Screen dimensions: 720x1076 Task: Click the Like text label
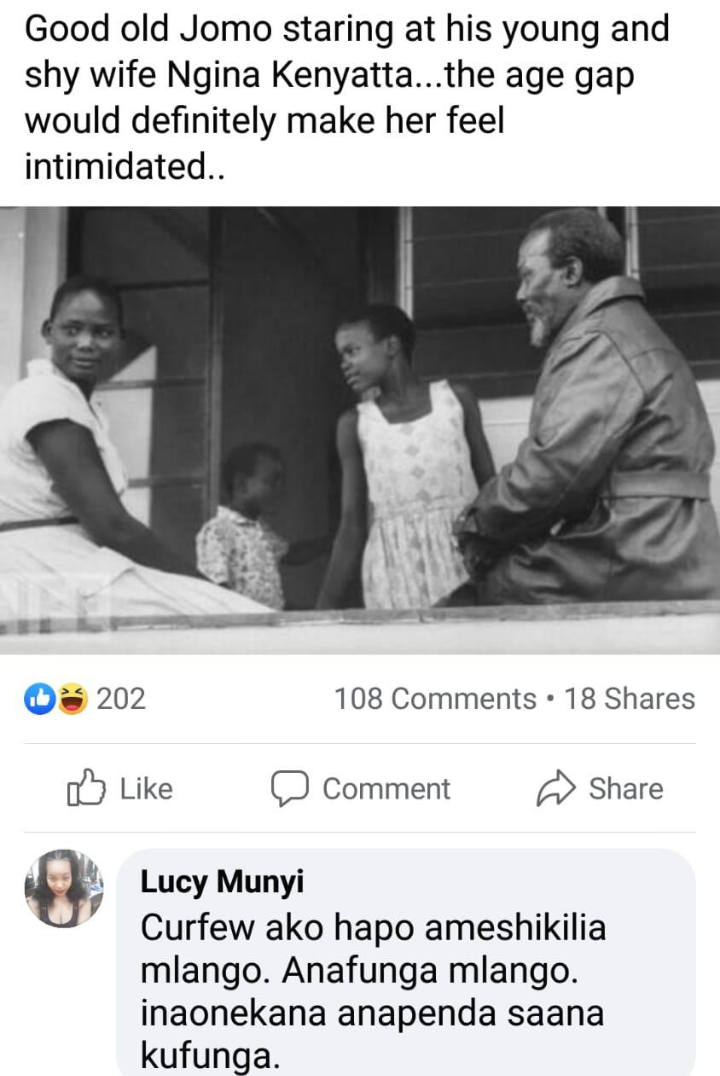point(146,788)
